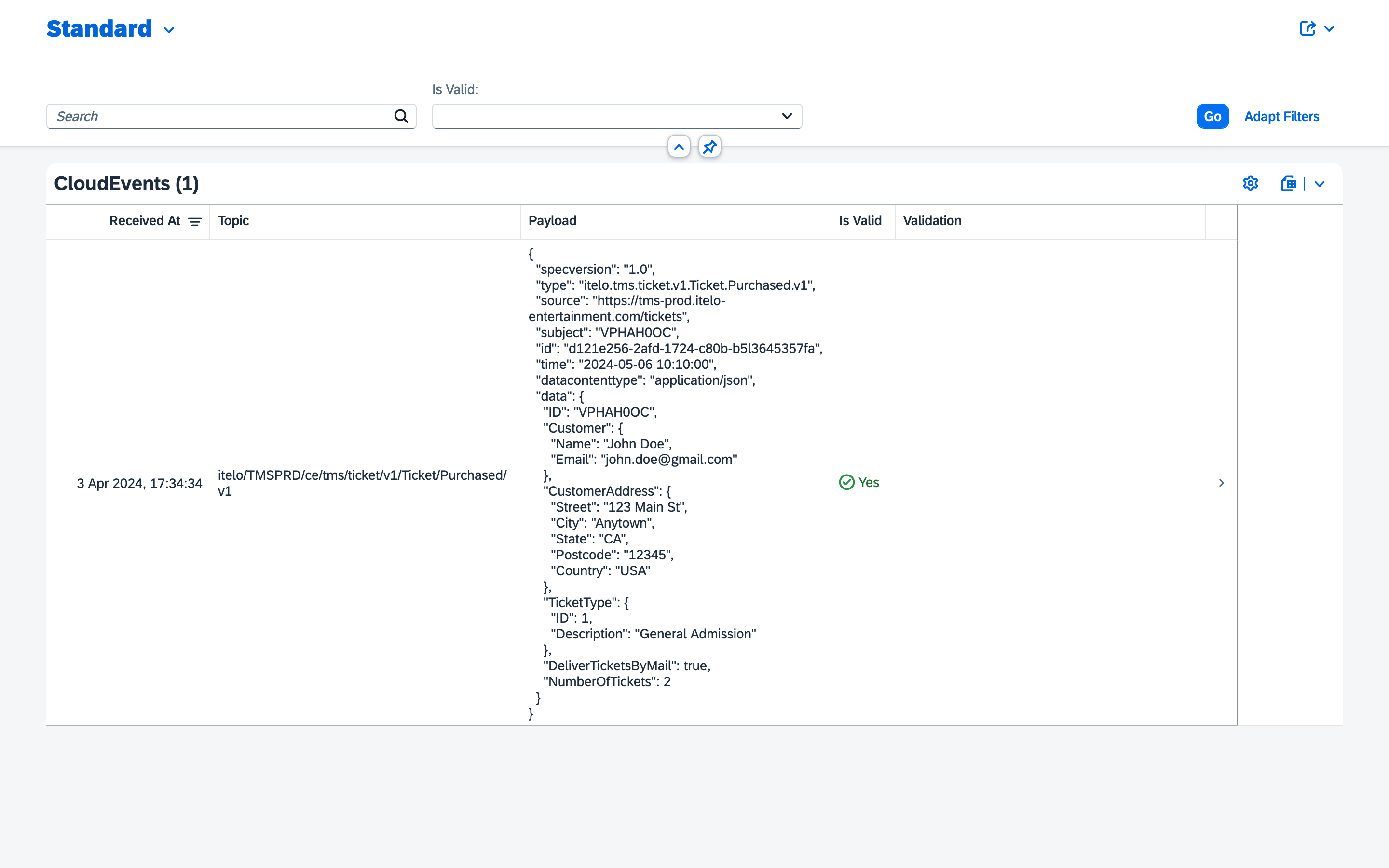The width and height of the screenshot is (1389, 868).
Task: Click payload line '"time": "2024-05-06 10:10:00"'
Action: [626, 365]
